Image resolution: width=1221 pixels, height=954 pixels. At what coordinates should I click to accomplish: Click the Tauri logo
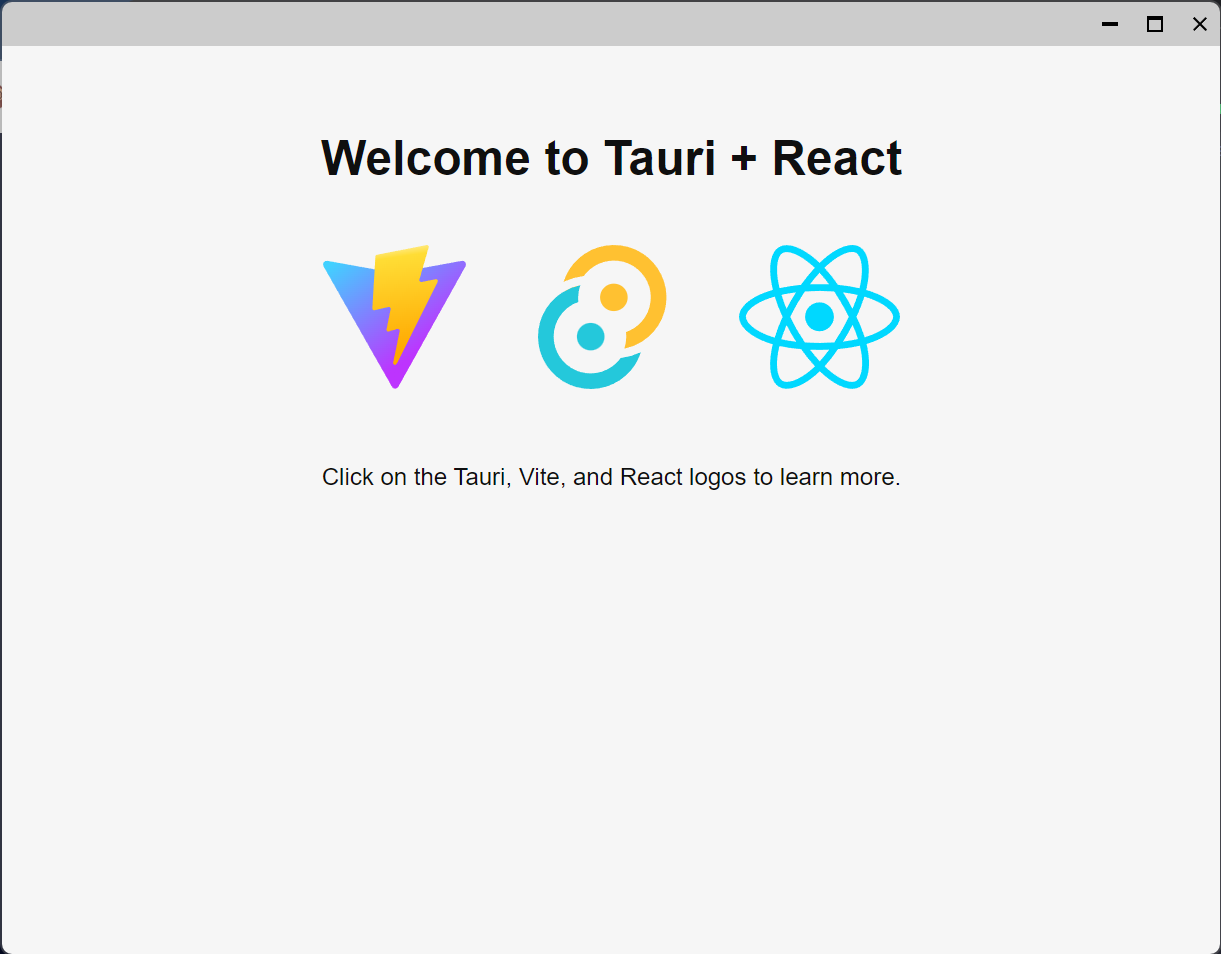pos(602,316)
